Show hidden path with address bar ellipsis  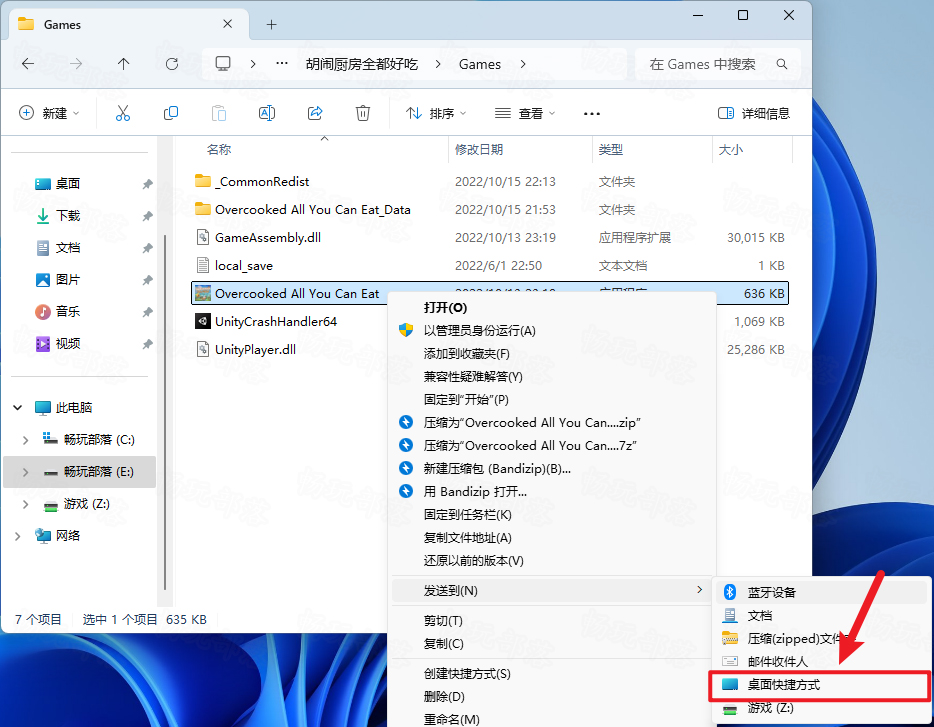pos(282,63)
